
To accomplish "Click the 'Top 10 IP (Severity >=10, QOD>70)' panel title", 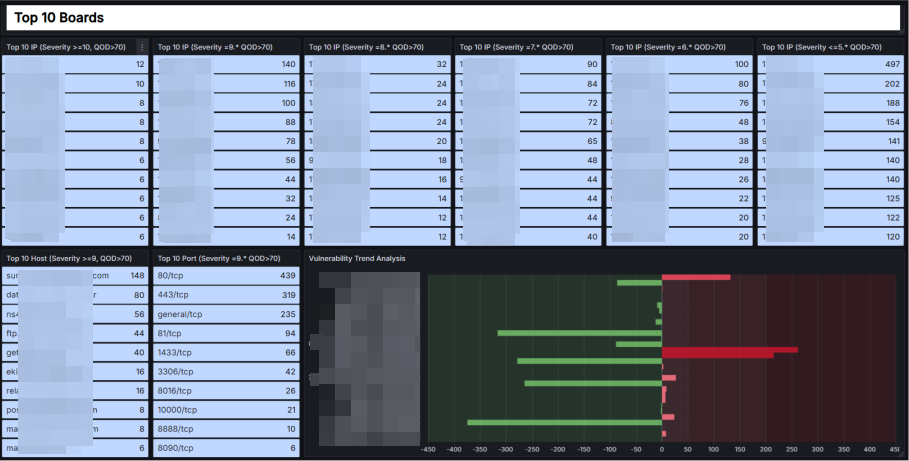I will click(66, 47).
